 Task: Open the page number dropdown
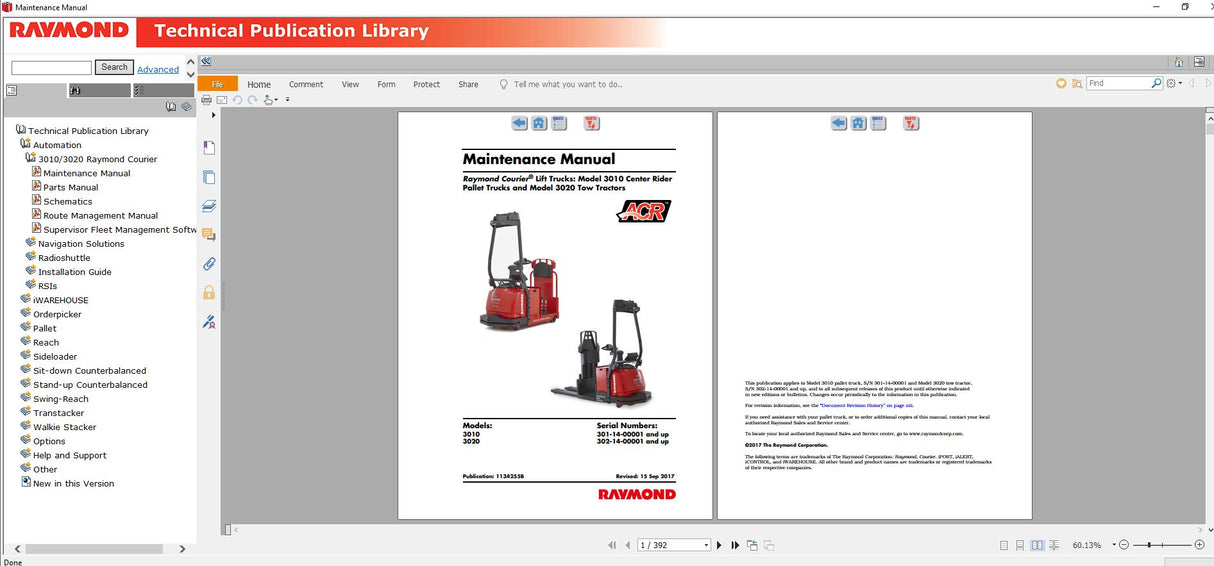[706, 545]
